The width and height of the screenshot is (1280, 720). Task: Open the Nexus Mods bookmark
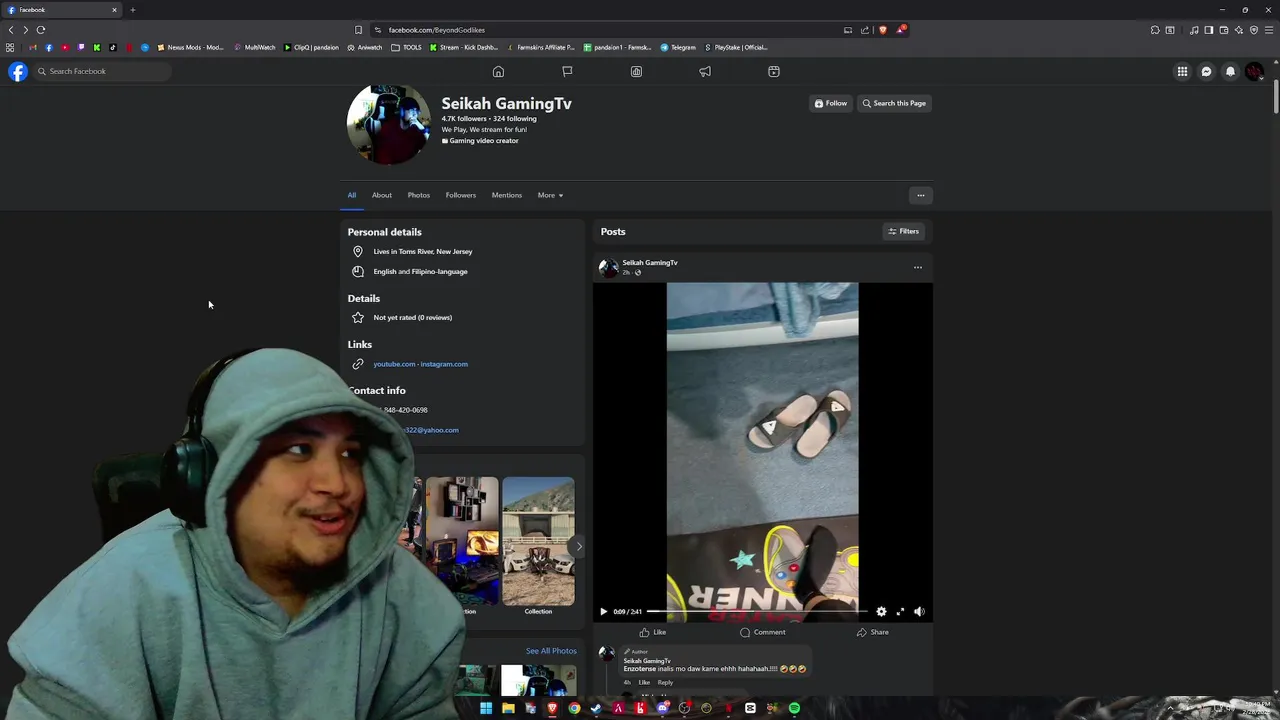pos(190,47)
